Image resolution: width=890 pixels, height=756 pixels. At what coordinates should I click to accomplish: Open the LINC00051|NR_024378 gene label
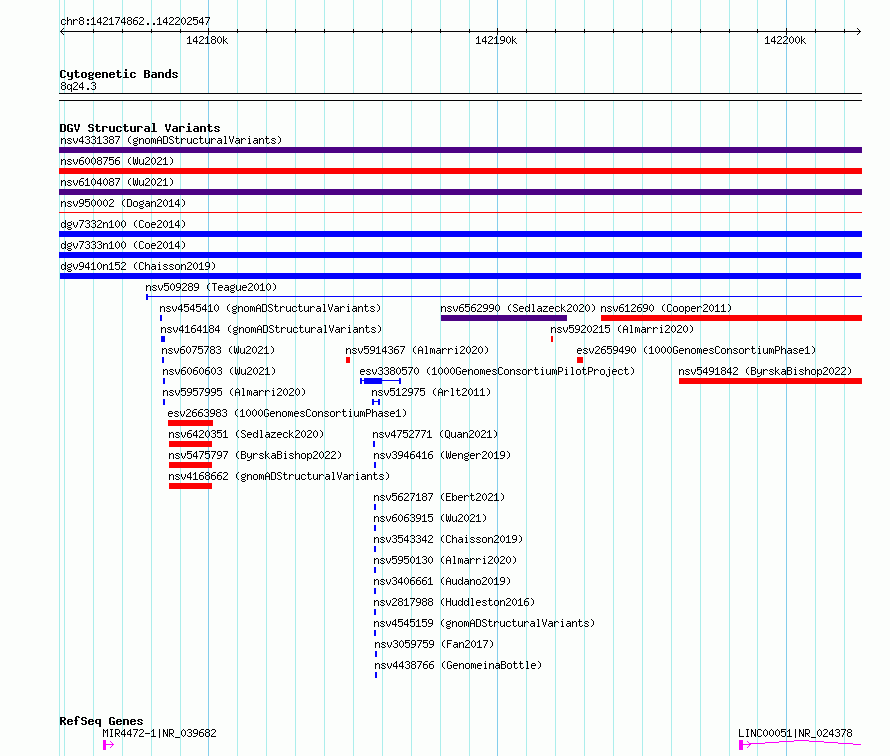pos(795,733)
